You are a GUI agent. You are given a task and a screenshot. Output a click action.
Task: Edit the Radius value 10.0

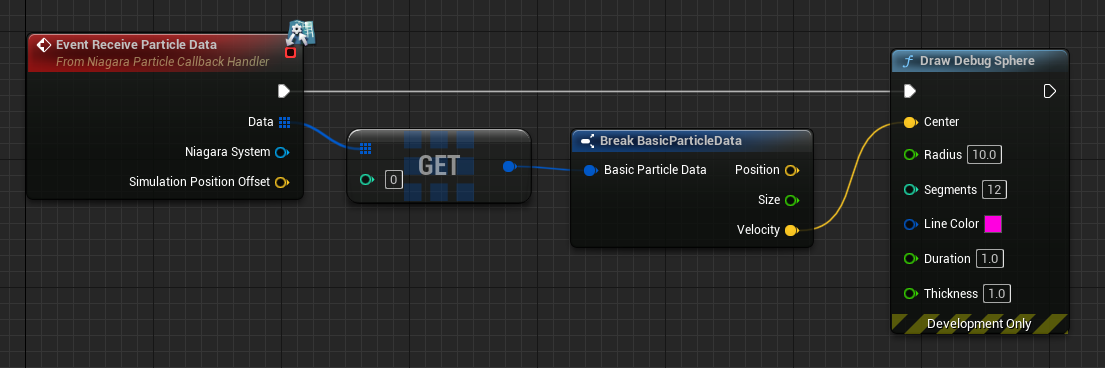click(x=984, y=154)
